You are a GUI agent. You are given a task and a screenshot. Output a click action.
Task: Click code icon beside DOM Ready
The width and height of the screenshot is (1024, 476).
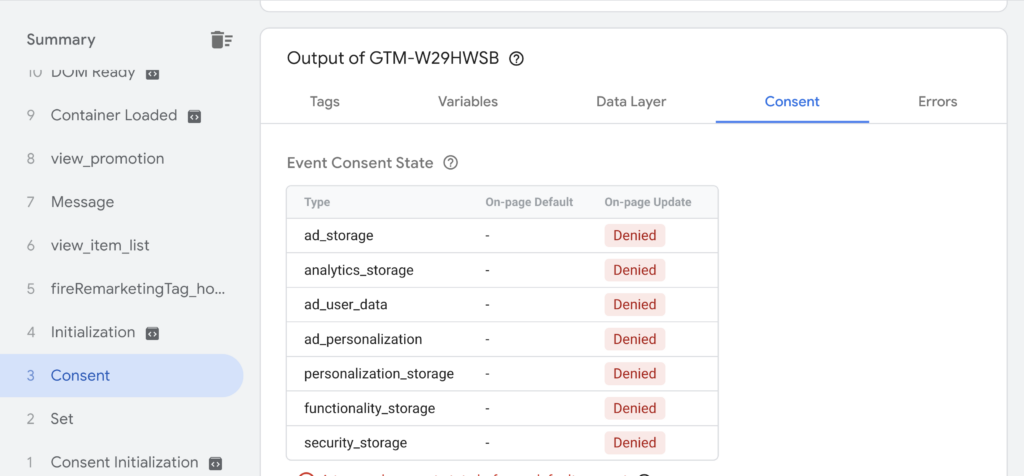pos(153,73)
